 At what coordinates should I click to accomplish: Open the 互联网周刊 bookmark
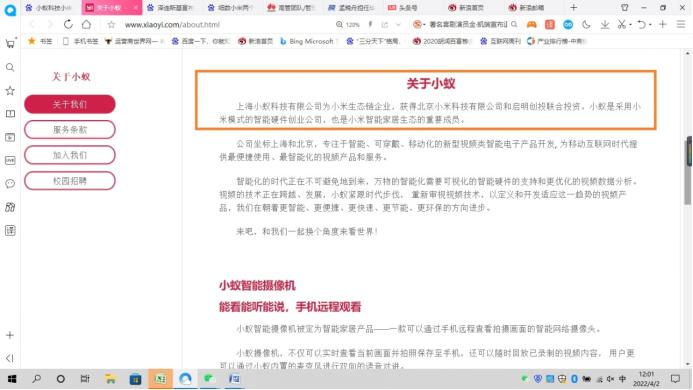501,41
